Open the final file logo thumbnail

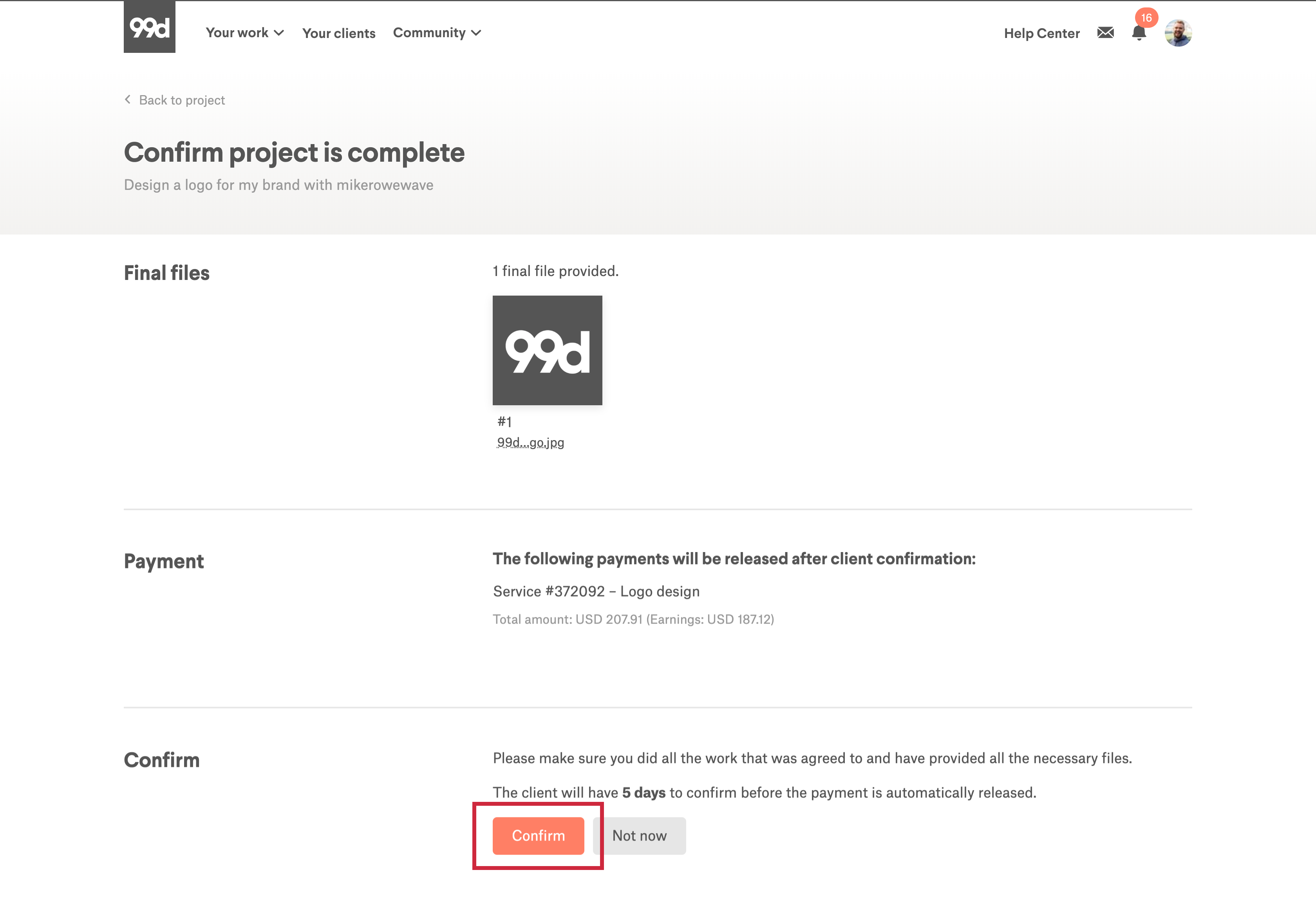click(547, 350)
